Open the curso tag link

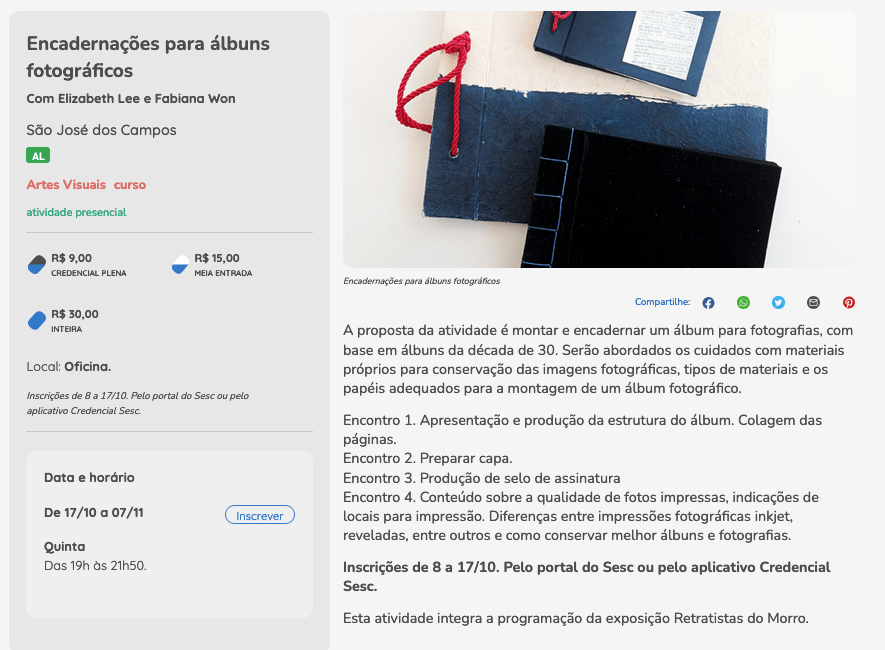(130, 185)
